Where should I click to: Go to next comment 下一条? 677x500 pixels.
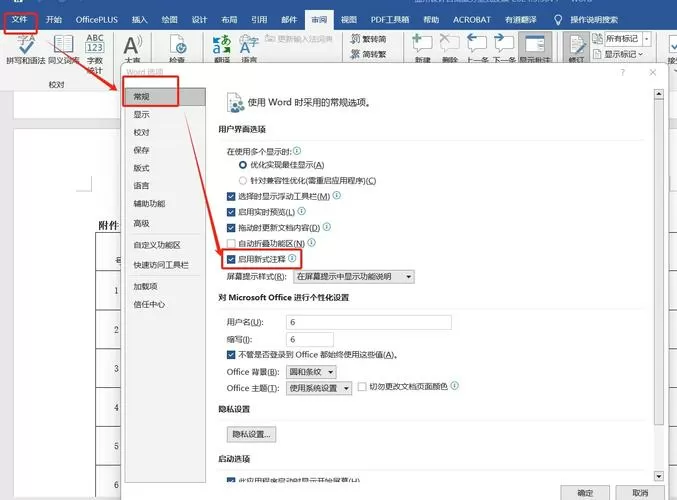pyautogui.click(x=504, y=48)
